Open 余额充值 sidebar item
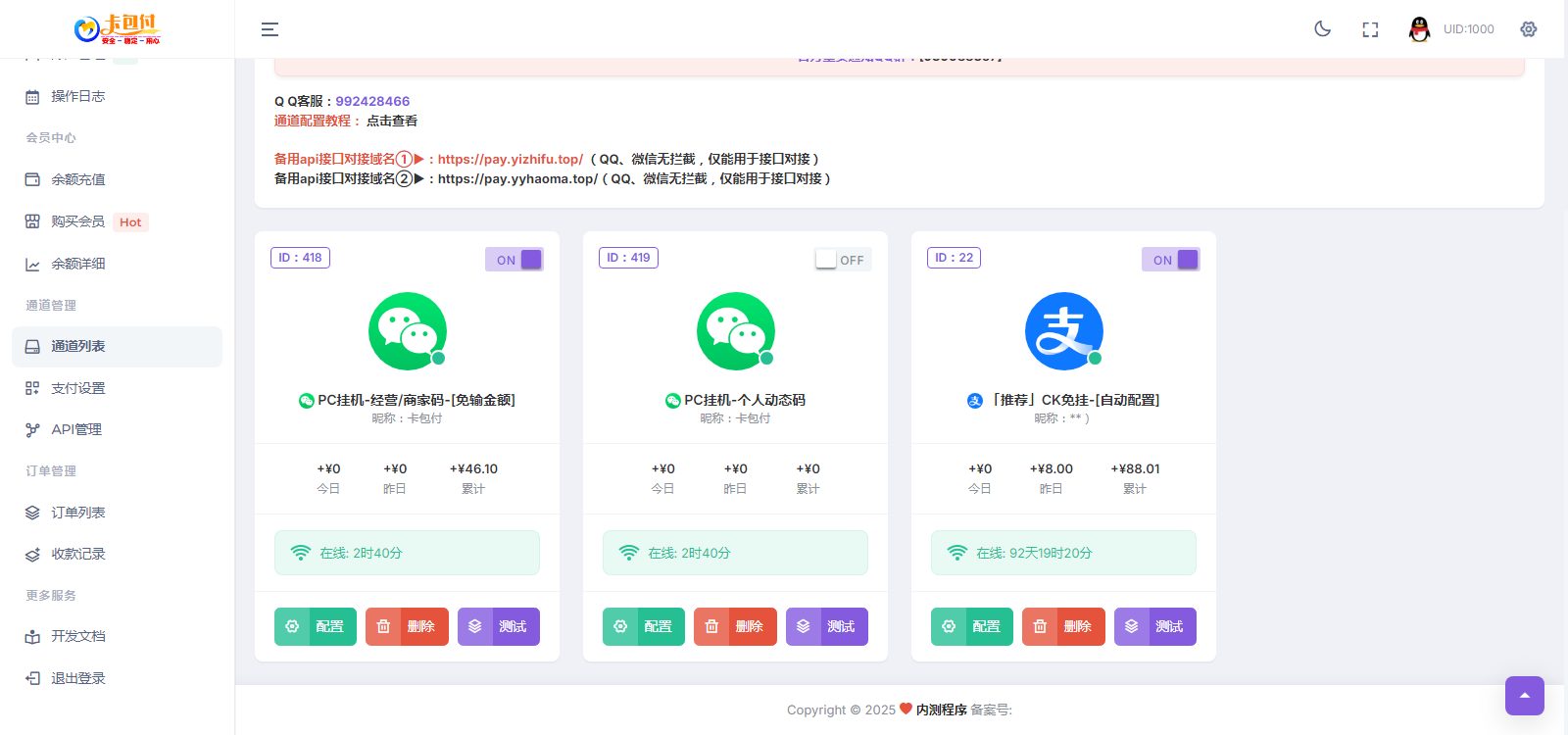 point(78,179)
